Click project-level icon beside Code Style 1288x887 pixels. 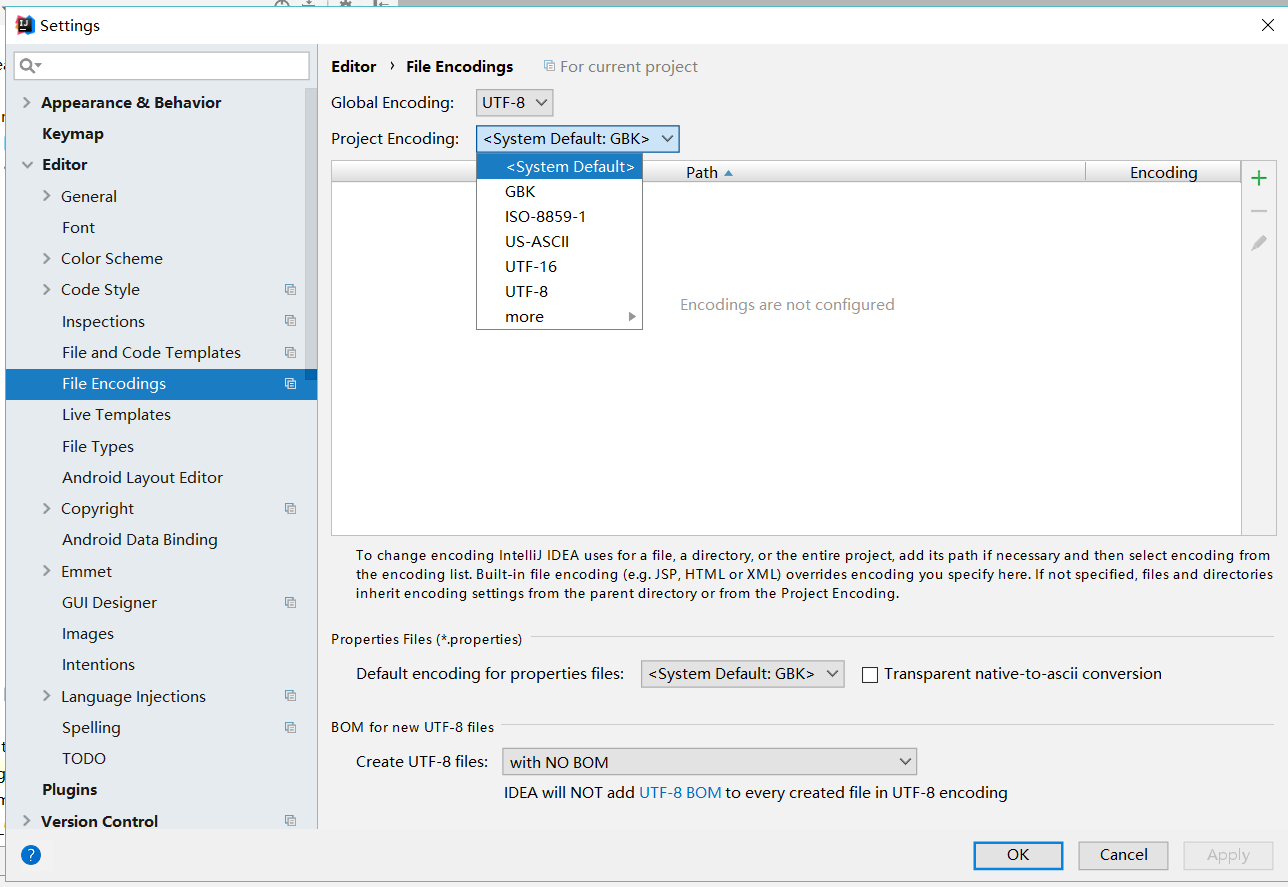[x=290, y=290]
